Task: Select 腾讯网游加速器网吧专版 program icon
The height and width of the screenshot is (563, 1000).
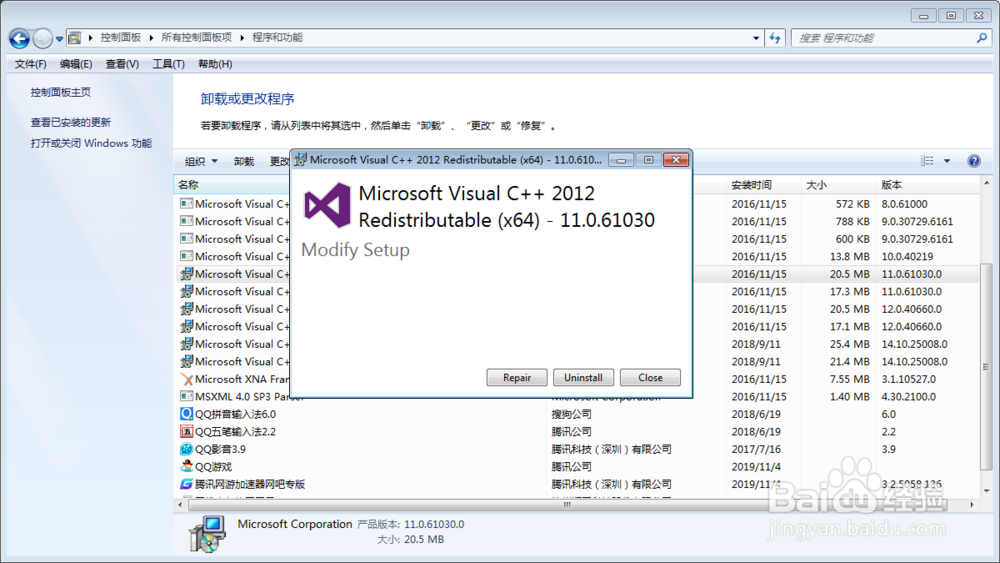Action: (x=186, y=484)
